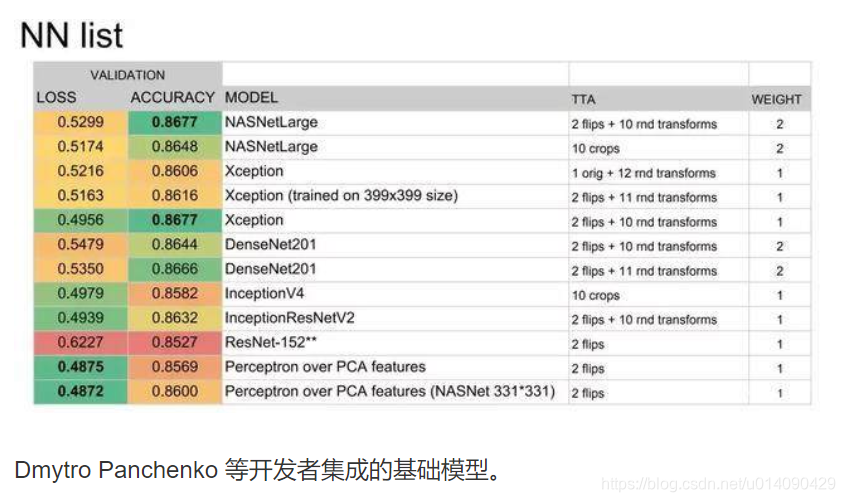Click "2 flips + 11 rnd transforms" in 399x399 row
The image size is (845, 502).
[644, 198]
